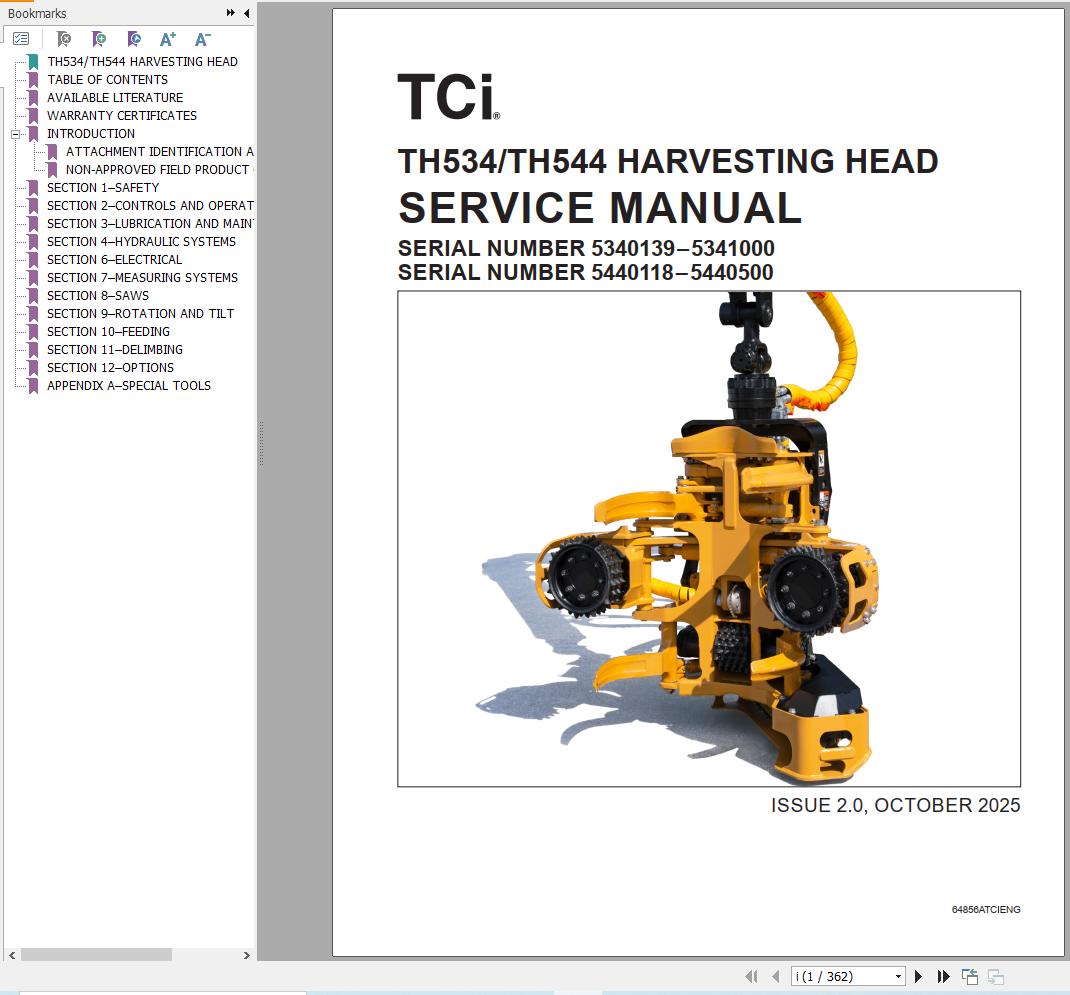Open the bookmark options list icon

tap(21, 38)
